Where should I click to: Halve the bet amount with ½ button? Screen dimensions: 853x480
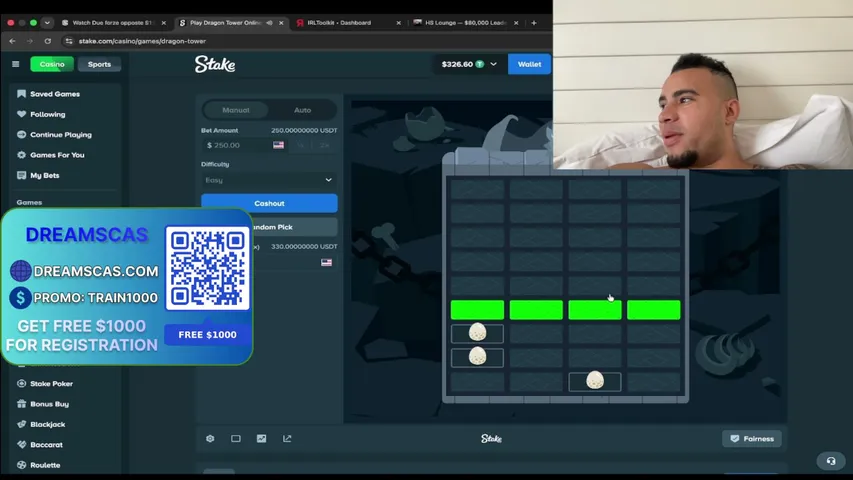click(x=300, y=145)
